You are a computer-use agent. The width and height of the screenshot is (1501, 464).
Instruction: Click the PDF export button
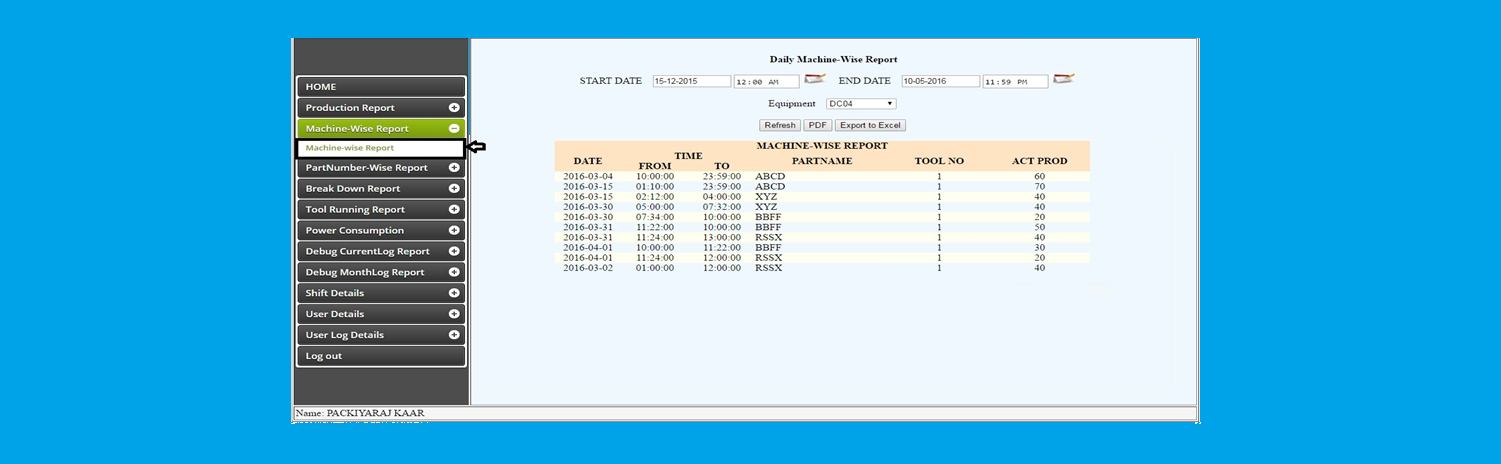point(818,125)
